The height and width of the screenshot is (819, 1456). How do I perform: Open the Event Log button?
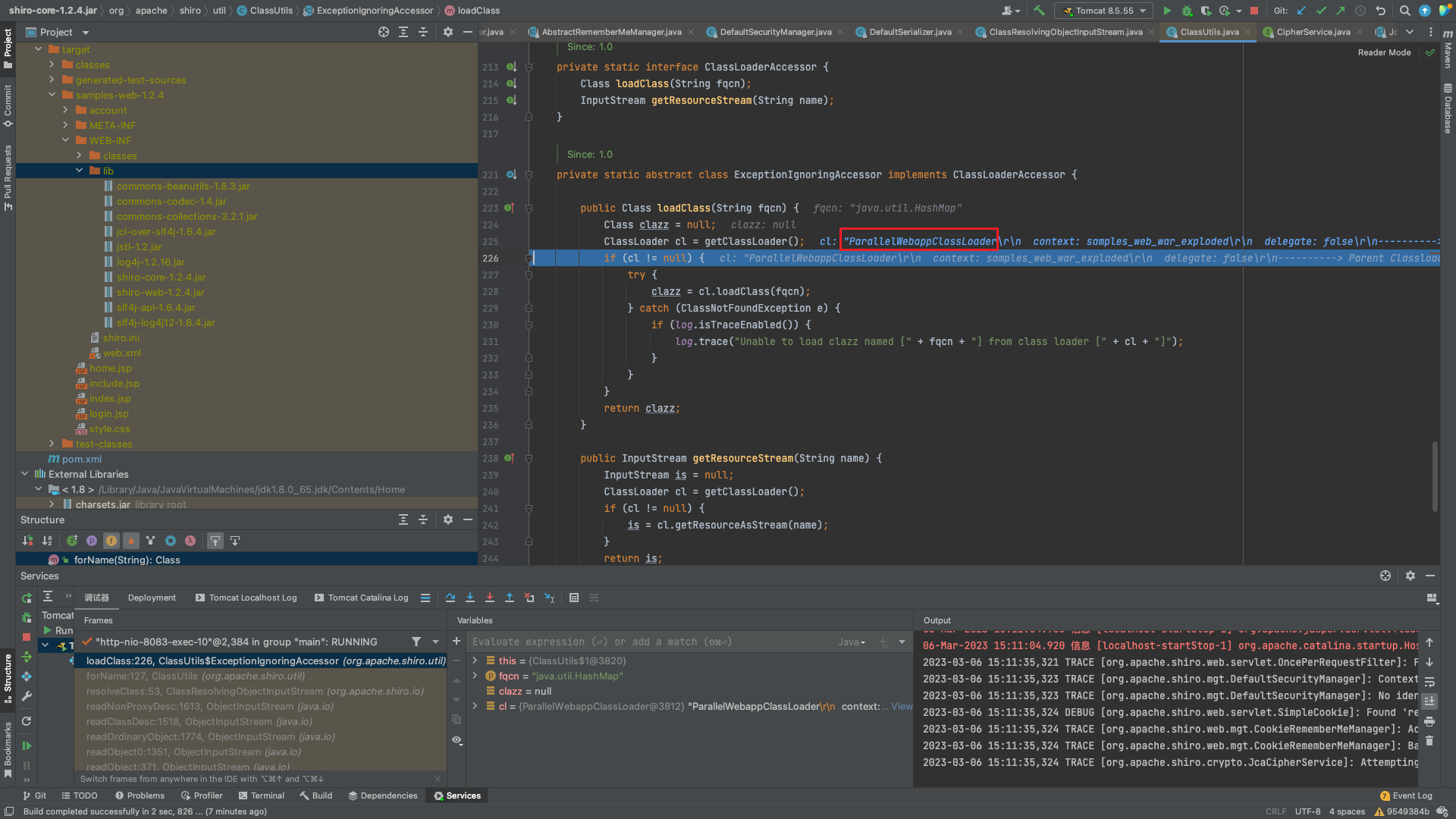click(1406, 795)
